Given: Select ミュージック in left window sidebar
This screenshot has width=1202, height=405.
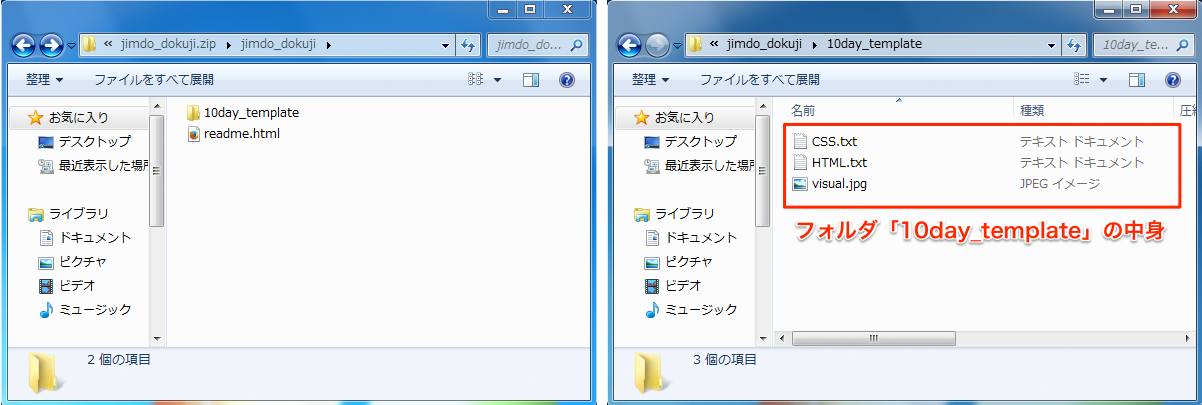Looking at the screenshot, I should pyautogui.click(x=84, y=310).
